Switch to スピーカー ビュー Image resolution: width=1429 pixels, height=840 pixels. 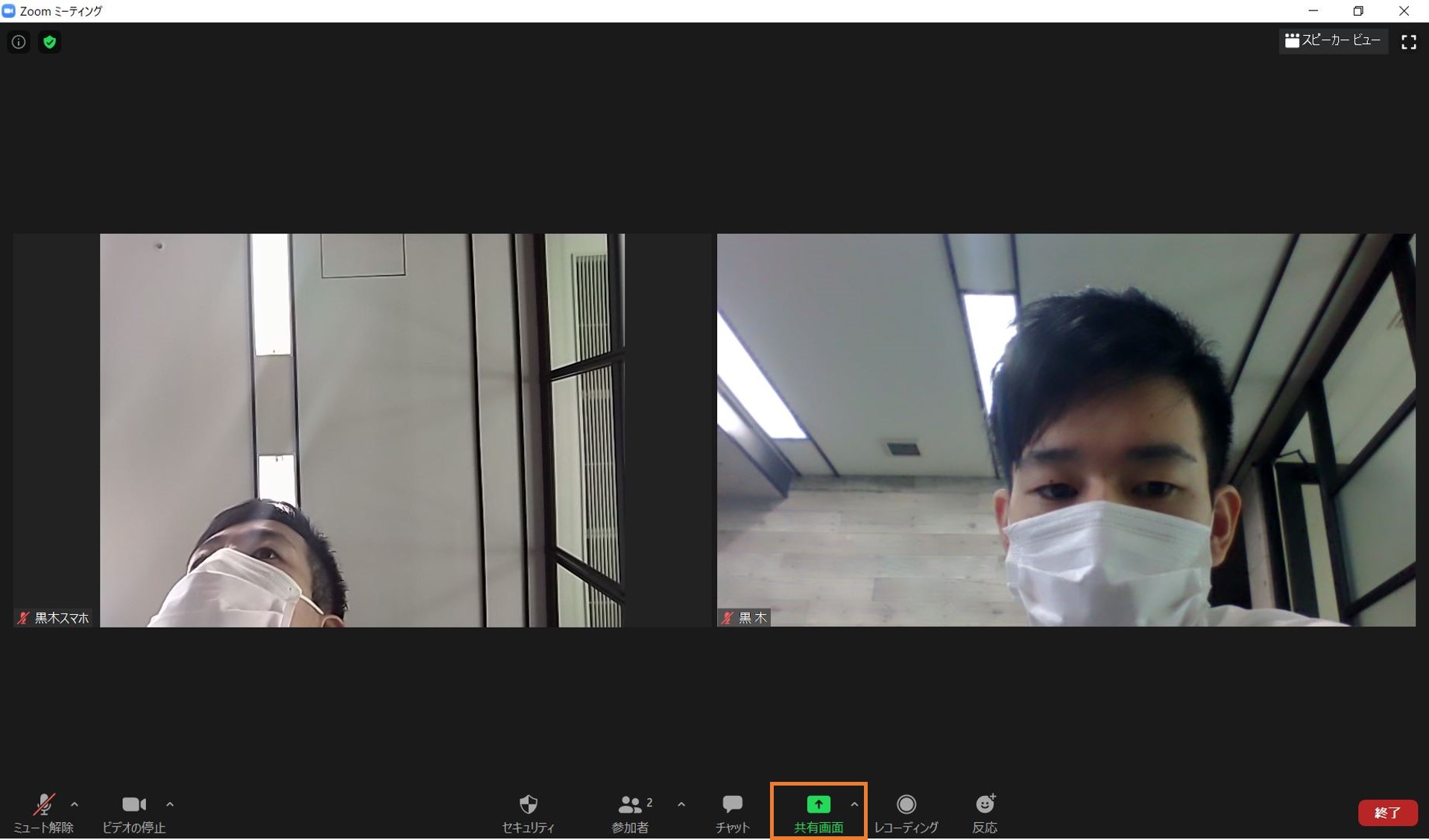click(1333, 41)
